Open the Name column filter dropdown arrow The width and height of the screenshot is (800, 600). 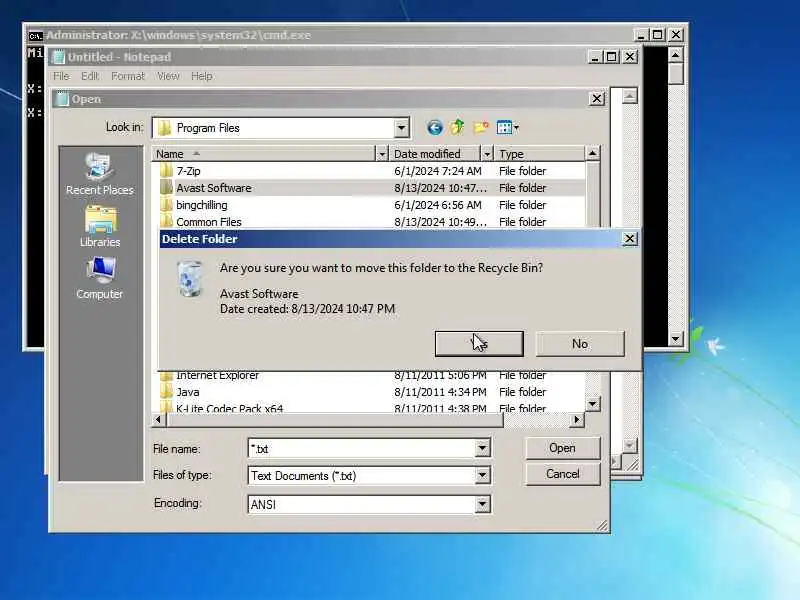click(x=382, y=154)
